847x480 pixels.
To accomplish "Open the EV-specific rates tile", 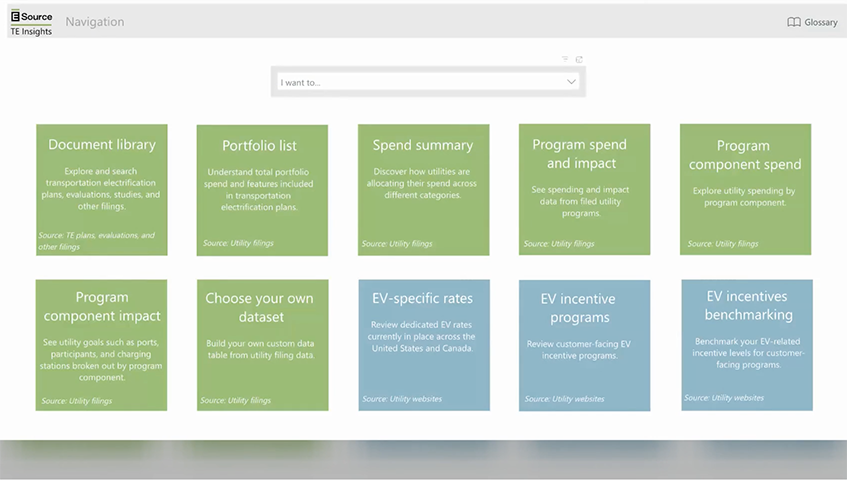I will (424, 345).
